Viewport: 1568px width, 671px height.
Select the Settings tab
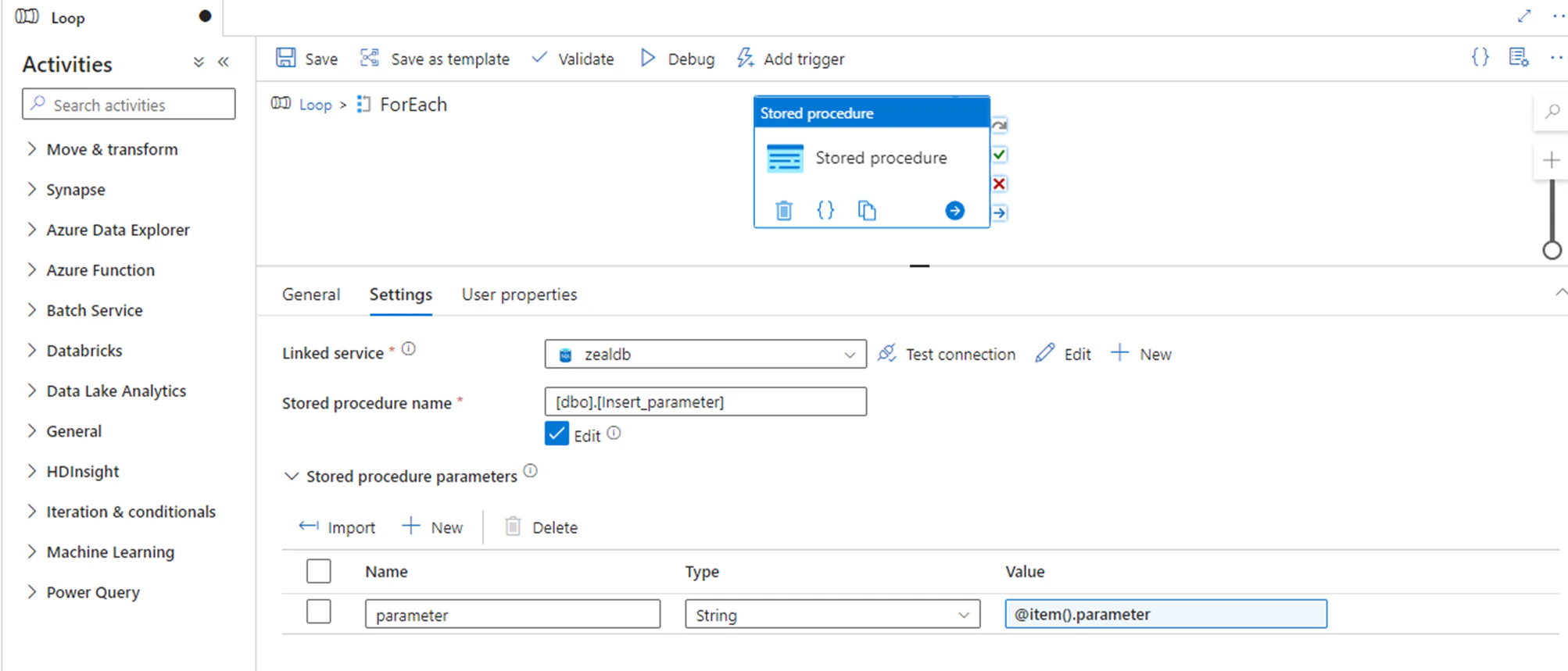(x=401, y=294)
